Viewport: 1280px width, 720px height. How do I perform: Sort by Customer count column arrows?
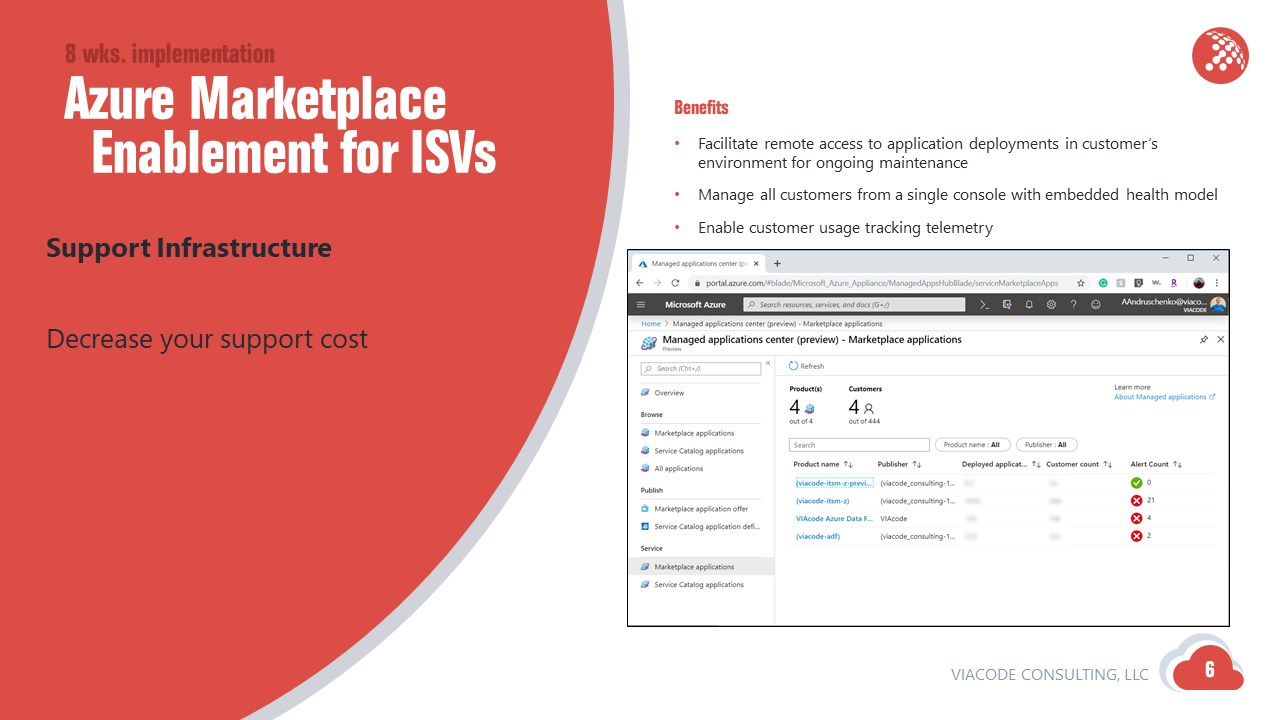pyautogui.click(x=1108, y=464)
